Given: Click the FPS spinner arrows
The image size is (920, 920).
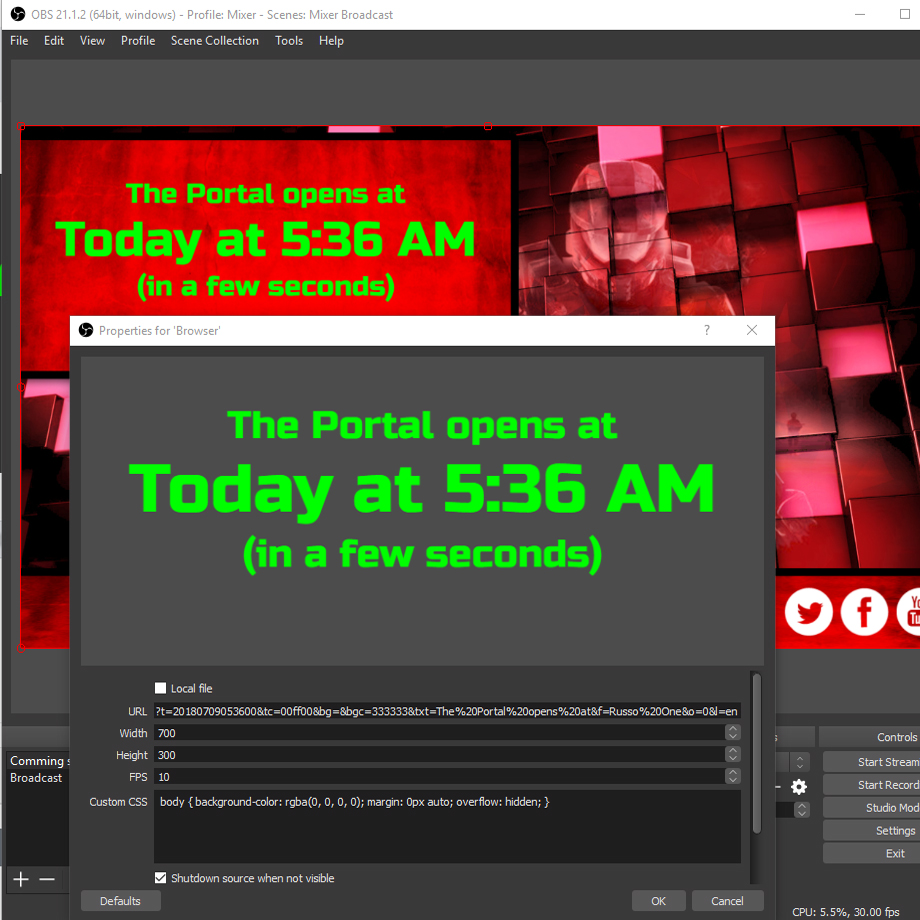Looking at the screenshot, I should point(732,776).
